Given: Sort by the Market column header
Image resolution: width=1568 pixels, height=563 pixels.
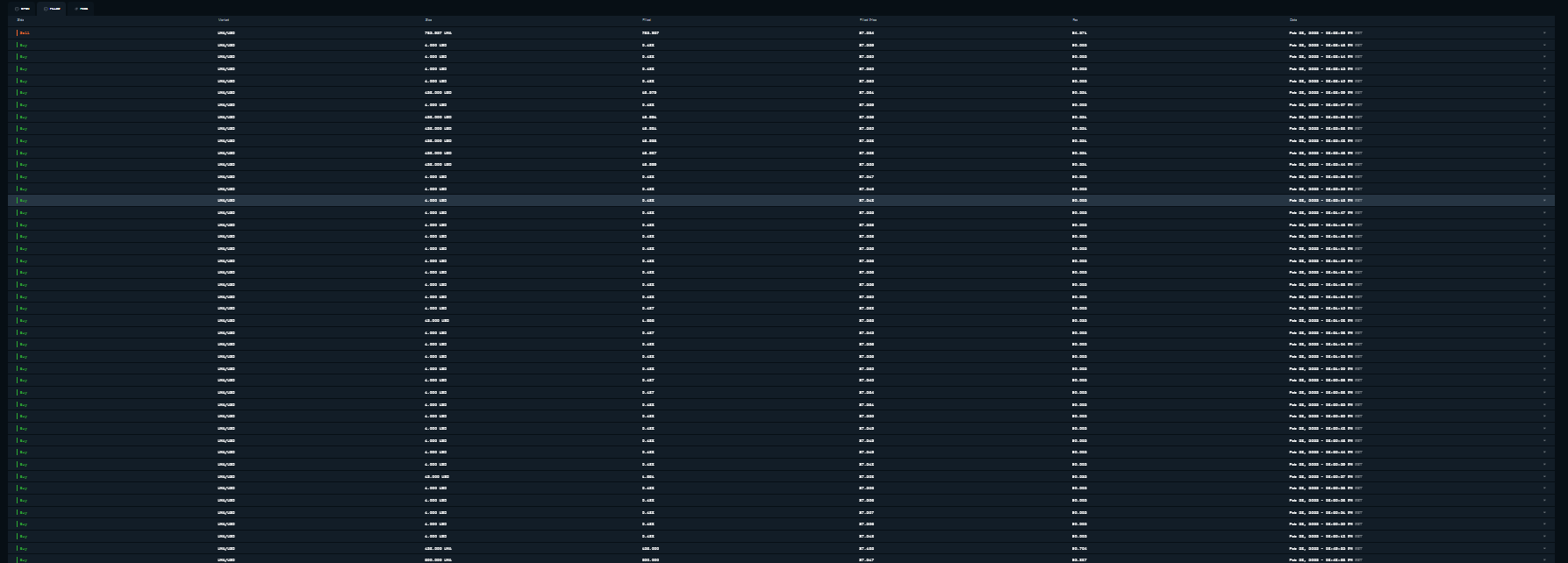Looking at the screenshot, I should tap(224, 19).
